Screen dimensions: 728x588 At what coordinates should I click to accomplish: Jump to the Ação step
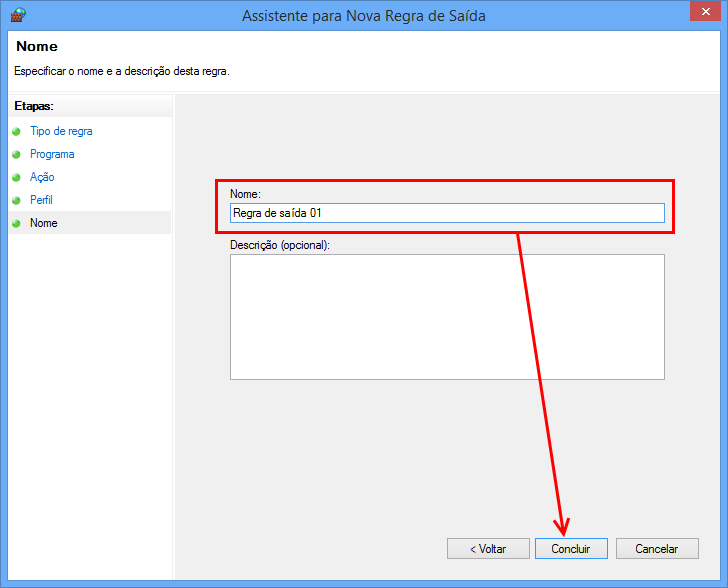(x=42, y=177)
